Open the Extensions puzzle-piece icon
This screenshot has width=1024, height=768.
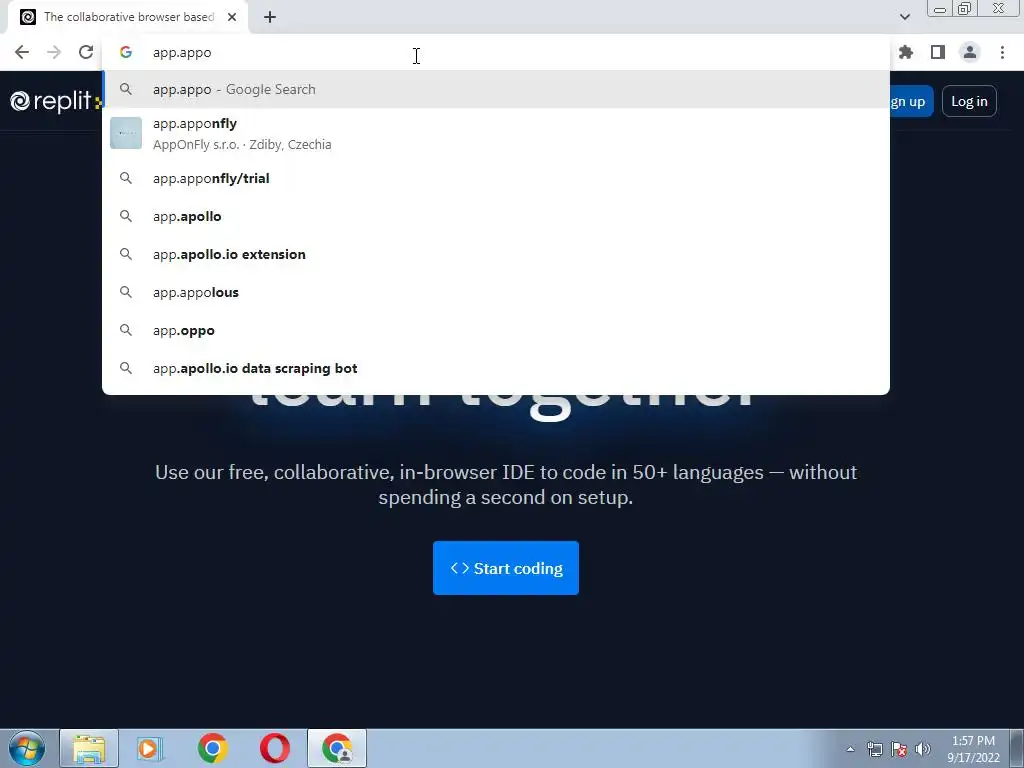click(906, 52)
